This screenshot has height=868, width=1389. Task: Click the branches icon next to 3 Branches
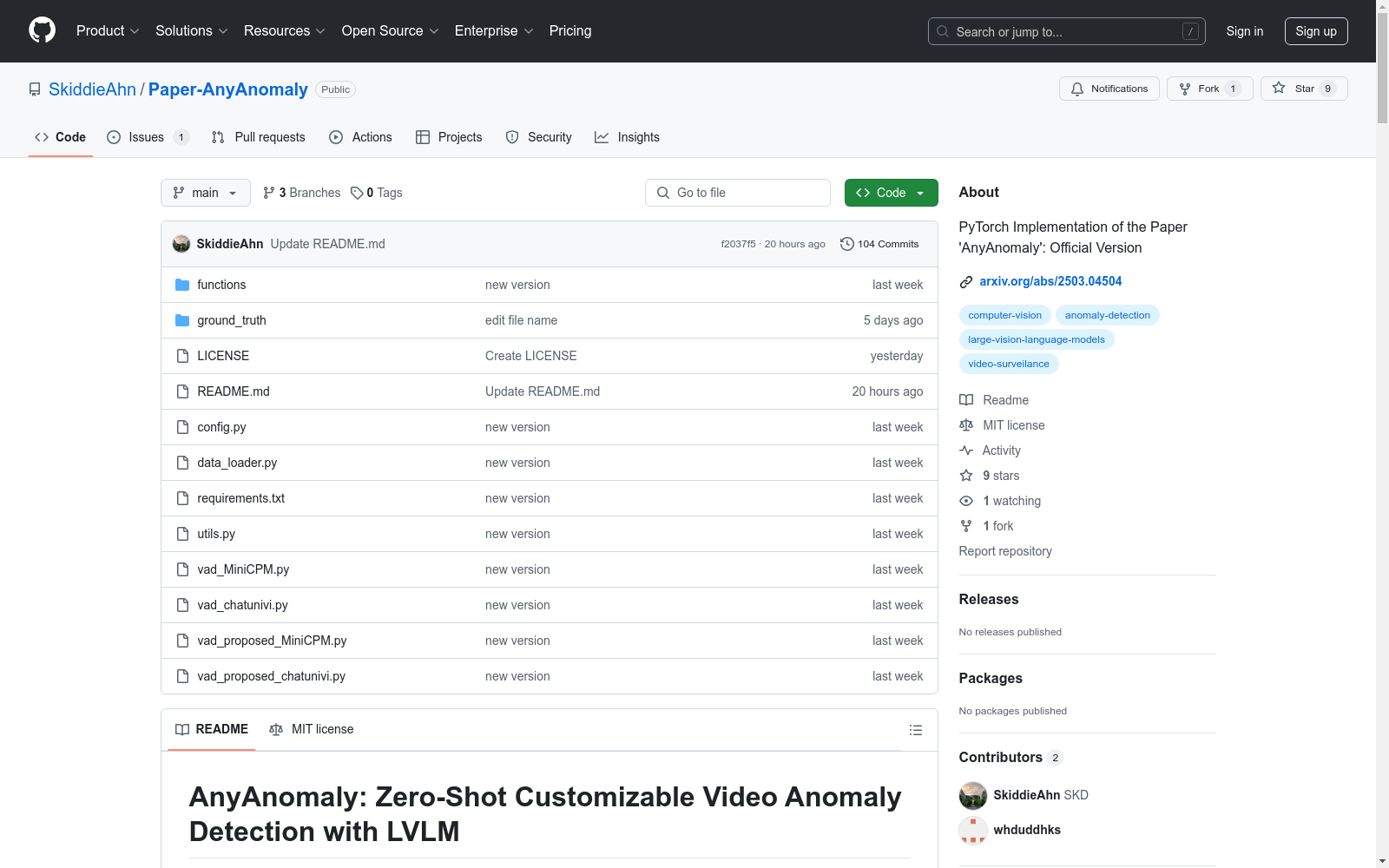click(269, 193)
